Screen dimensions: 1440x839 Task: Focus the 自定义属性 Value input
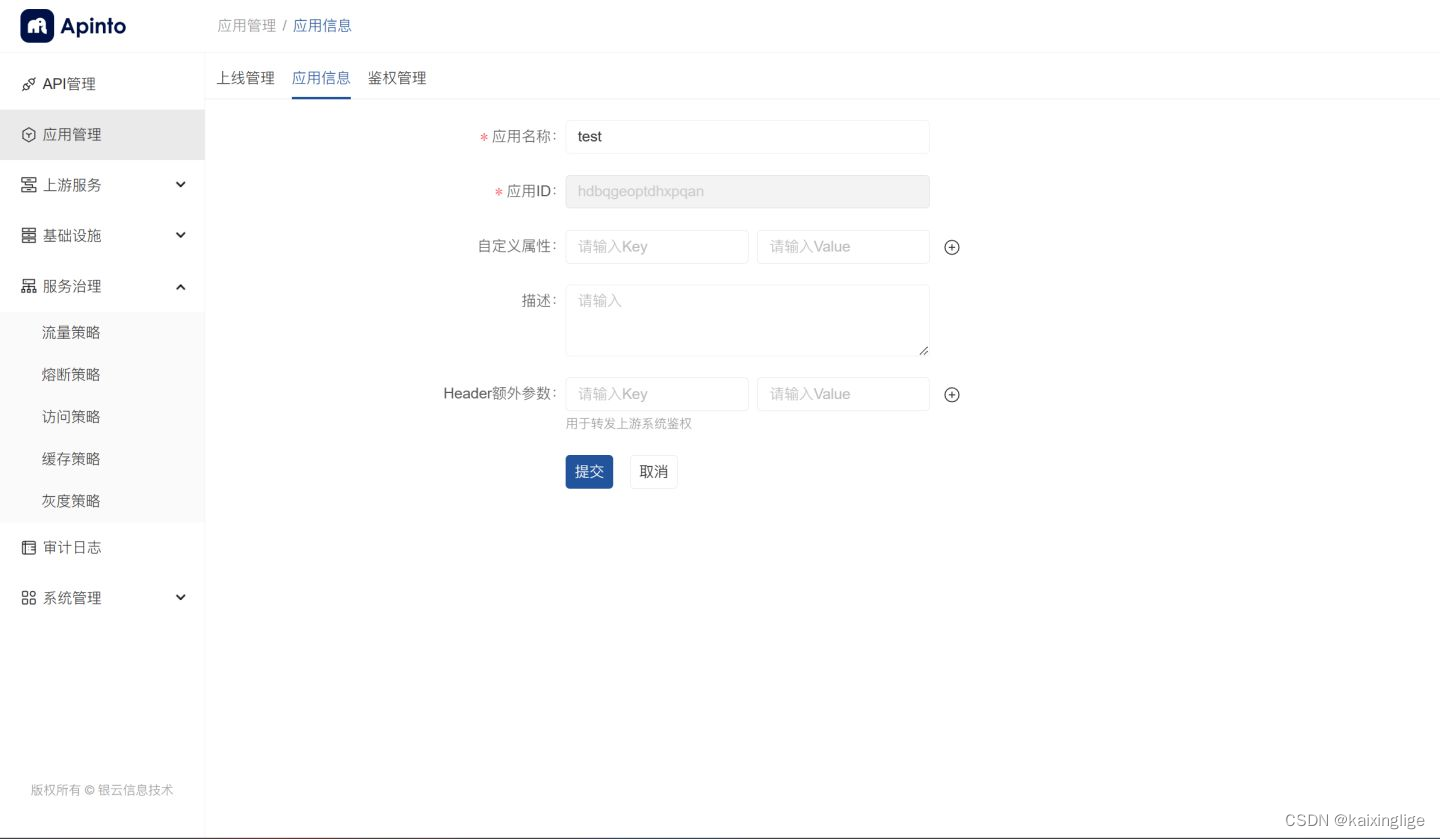pyautogui.click(x=843, y=247)
